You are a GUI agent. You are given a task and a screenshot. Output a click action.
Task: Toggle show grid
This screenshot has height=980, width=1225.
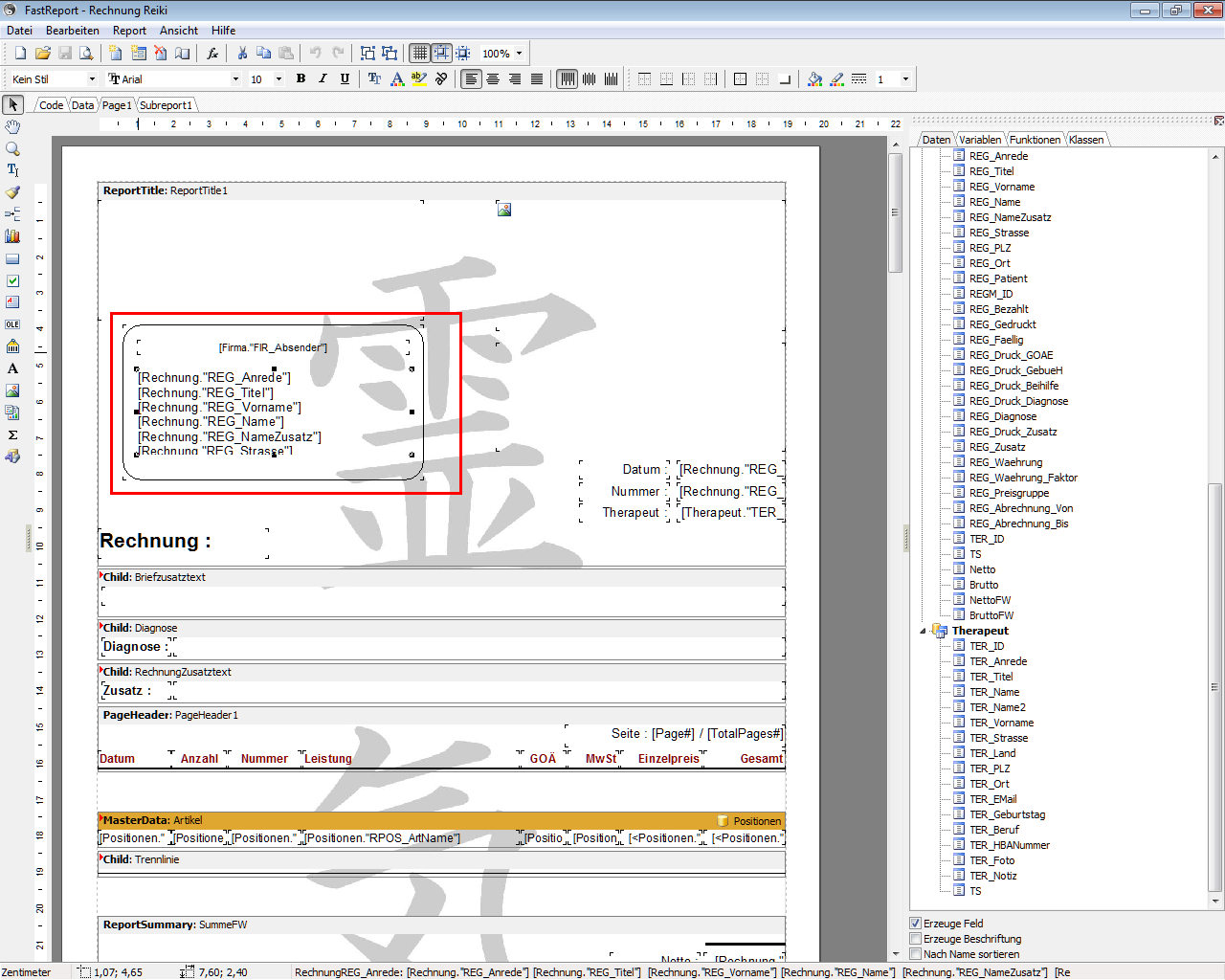tap(419, 54)
